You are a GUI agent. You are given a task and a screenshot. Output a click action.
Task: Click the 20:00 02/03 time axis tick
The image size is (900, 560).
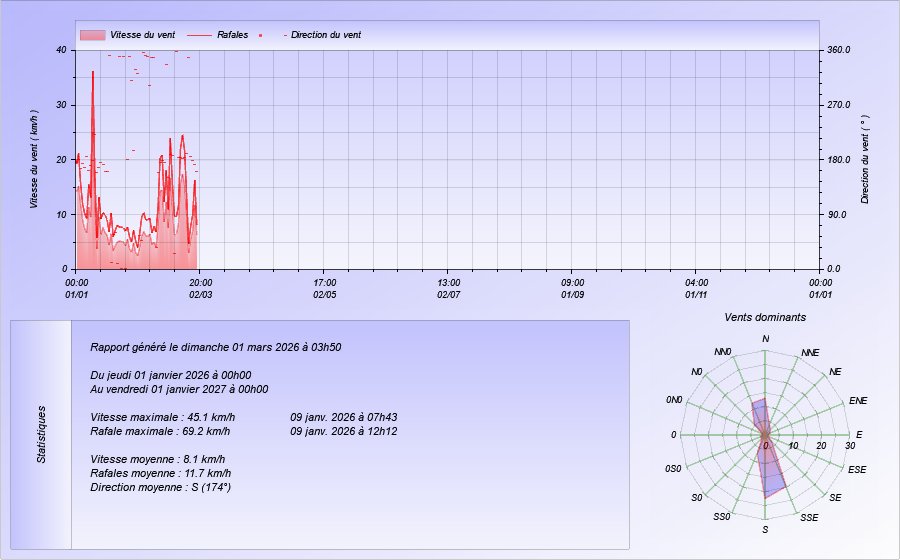point(200,289)
